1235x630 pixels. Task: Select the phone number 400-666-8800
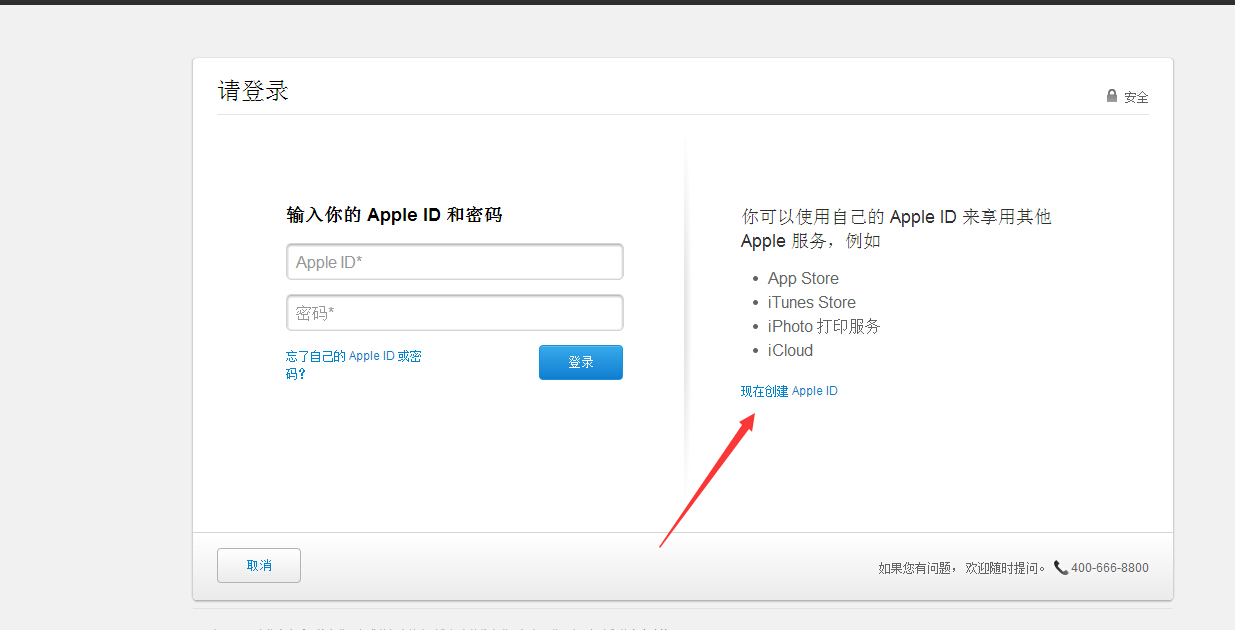tap(1110, 568)
